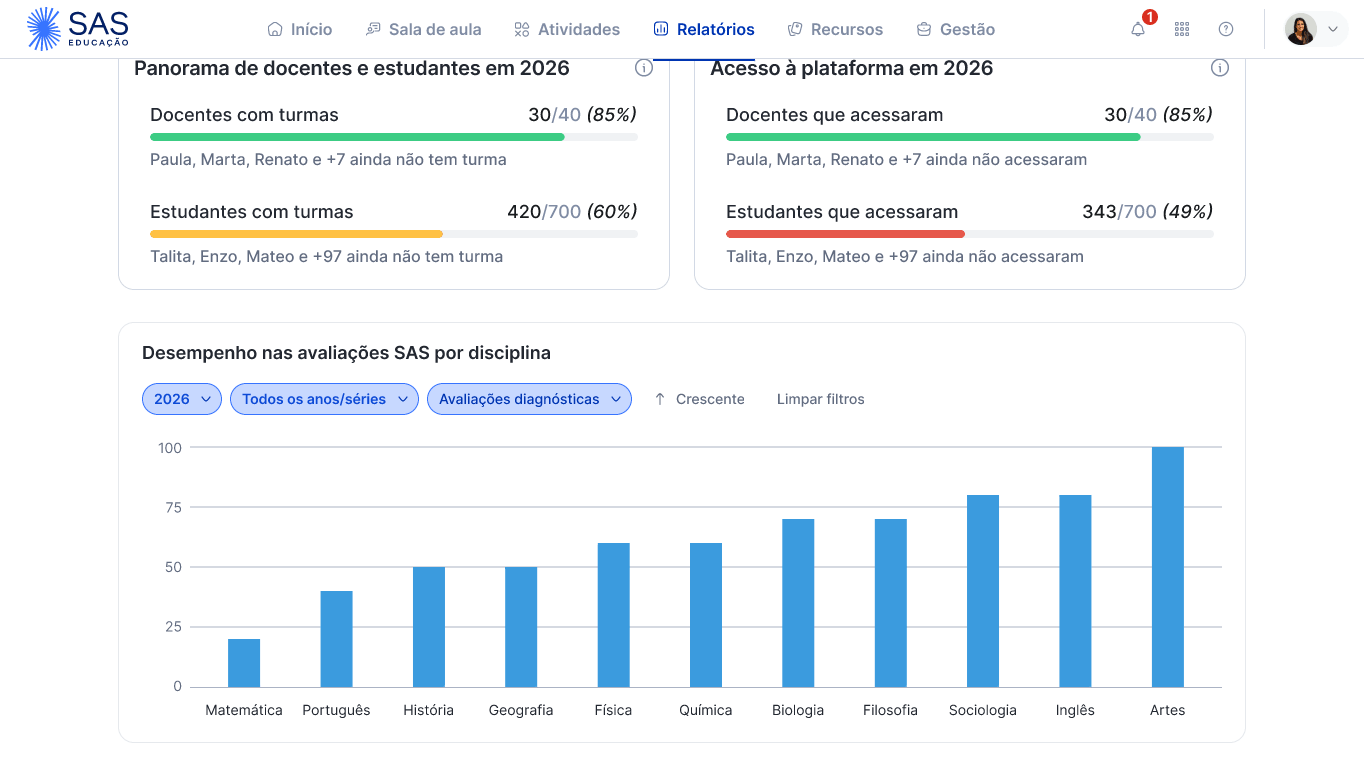The height and width of the screenshot is (766, 1364).
Task: Click the apps grid icon in the top bar
Action: pos(1181,29)
